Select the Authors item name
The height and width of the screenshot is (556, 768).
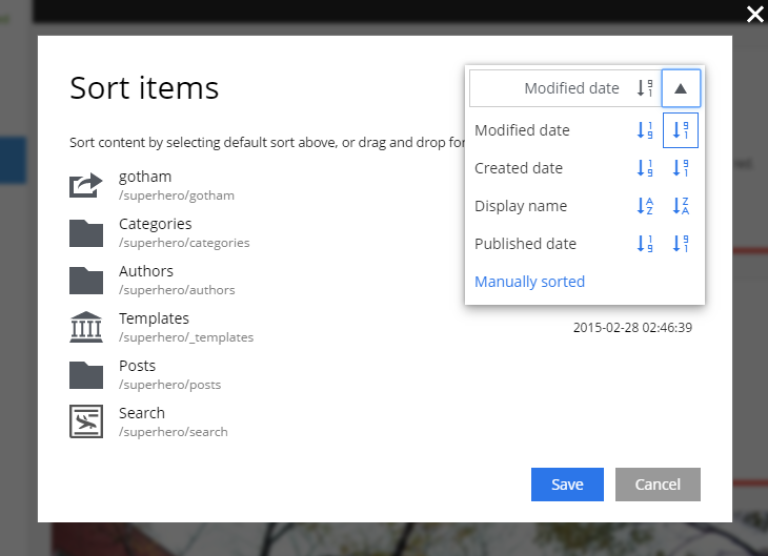(x=146, y=271)
